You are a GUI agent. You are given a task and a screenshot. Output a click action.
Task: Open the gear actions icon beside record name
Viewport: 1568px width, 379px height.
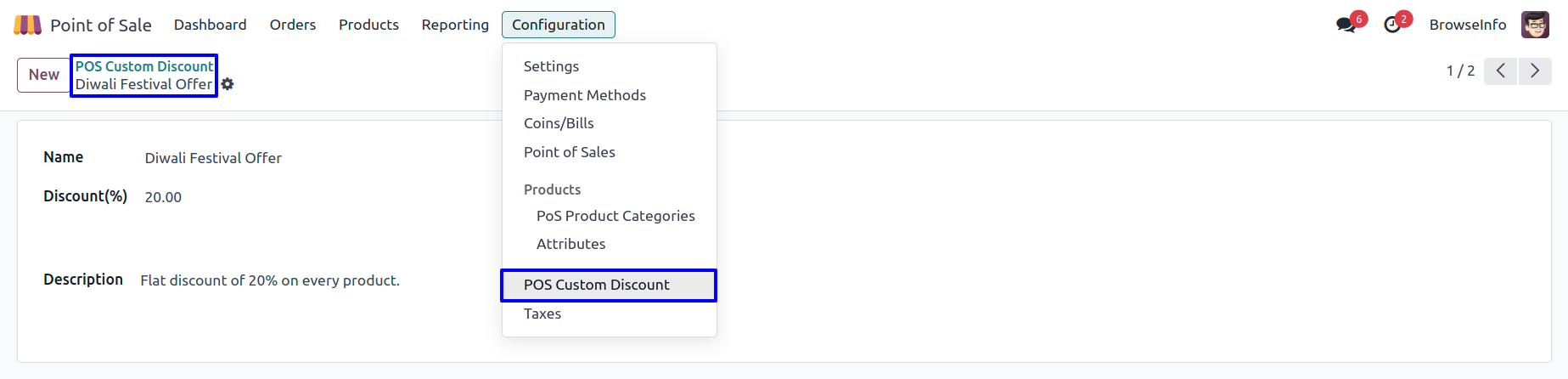228,84
